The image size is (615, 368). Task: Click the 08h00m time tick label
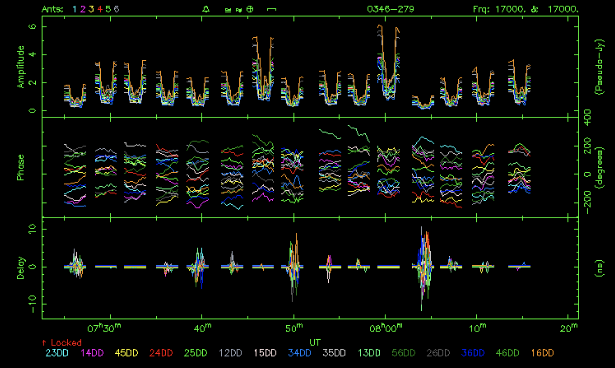coord(386,328)
